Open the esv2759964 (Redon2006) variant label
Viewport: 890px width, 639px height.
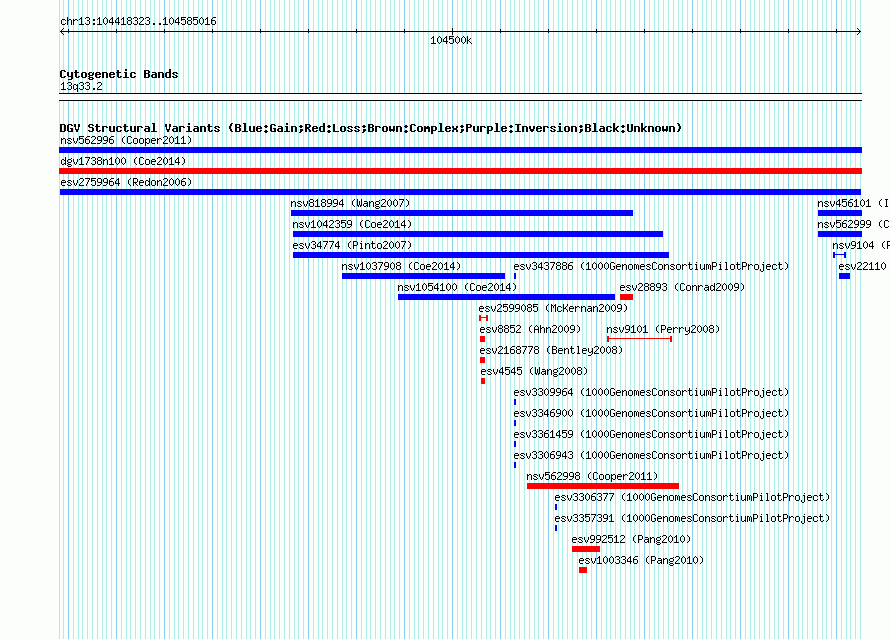pyautogui.click(x=126, y=182)
